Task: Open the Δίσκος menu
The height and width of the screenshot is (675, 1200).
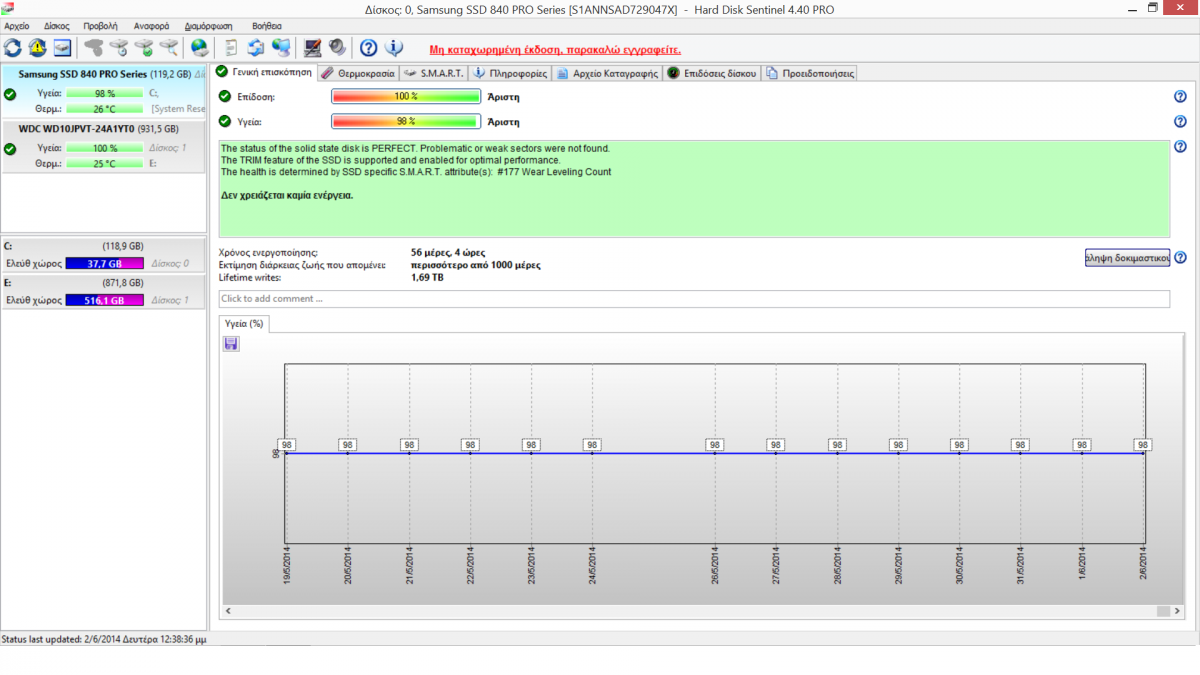Action: [57, 26]
